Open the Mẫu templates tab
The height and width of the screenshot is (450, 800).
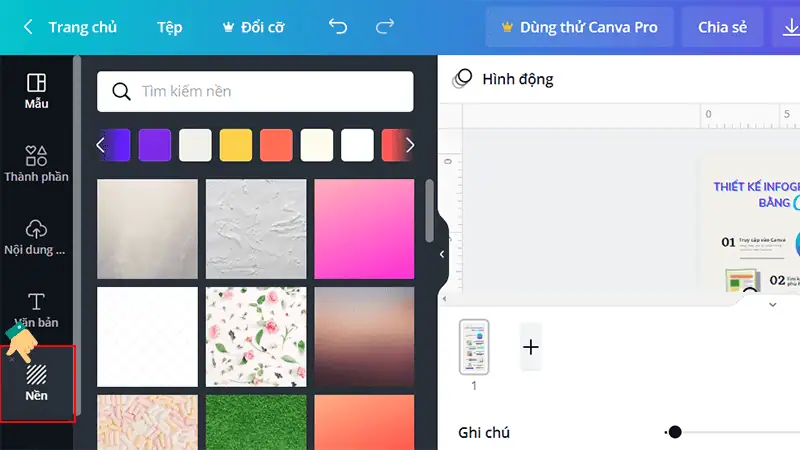click(x=36, y=91)
